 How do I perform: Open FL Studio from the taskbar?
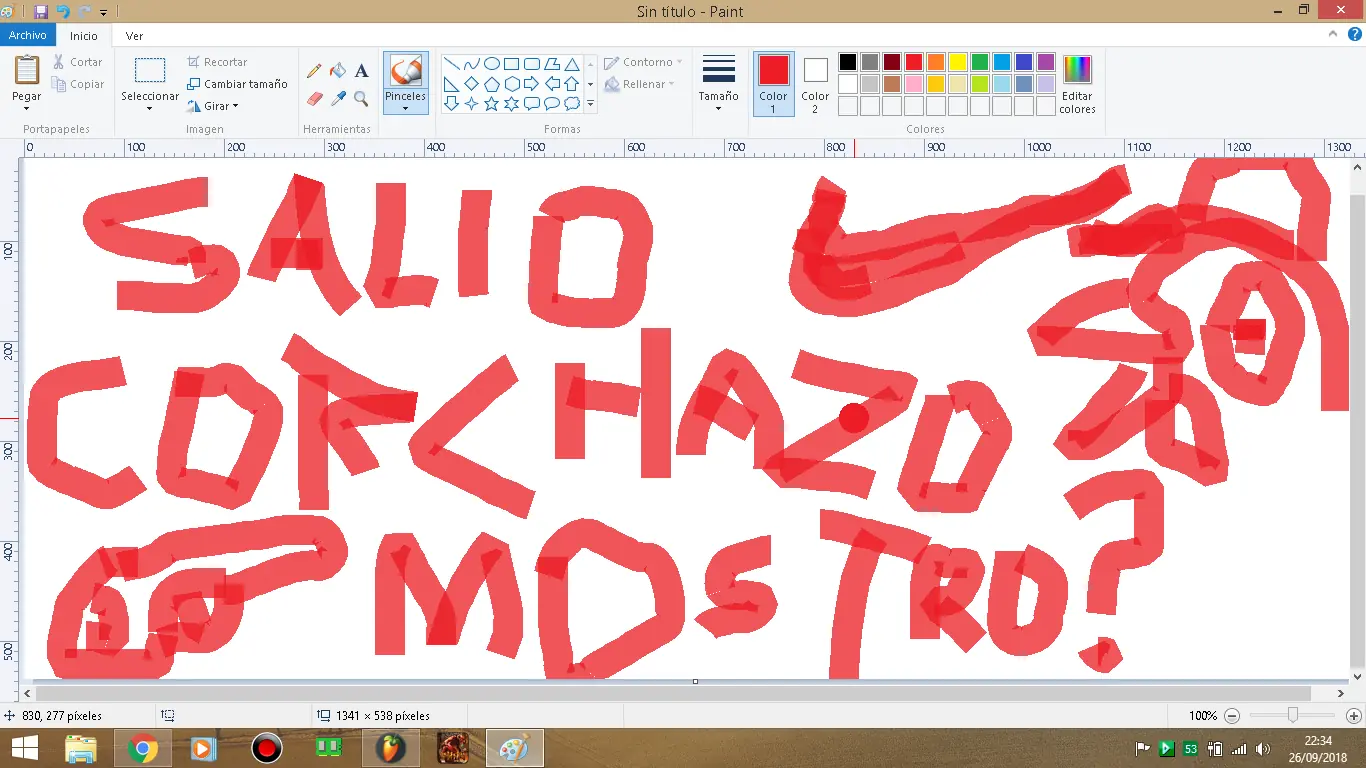coord(390,747)
